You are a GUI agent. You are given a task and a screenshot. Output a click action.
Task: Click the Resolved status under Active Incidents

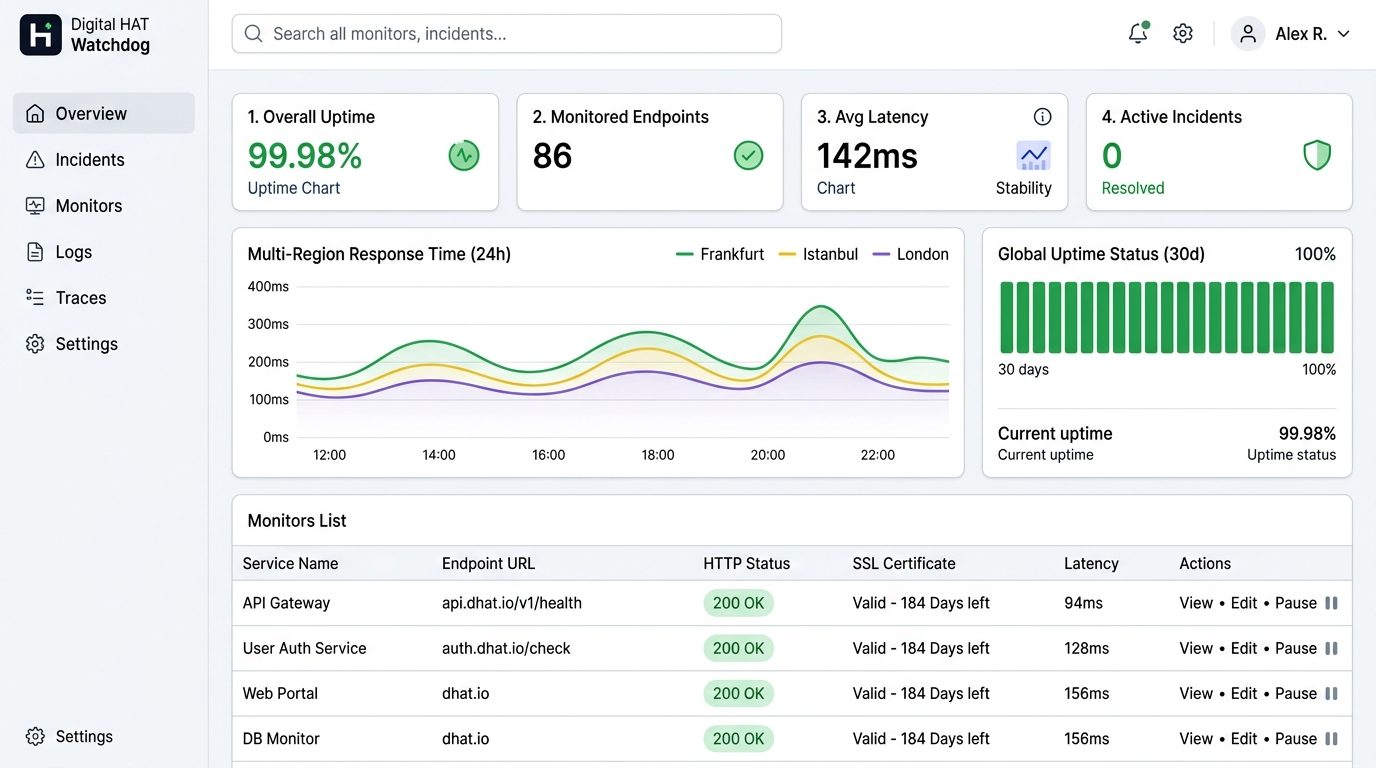coord(1133,188)
